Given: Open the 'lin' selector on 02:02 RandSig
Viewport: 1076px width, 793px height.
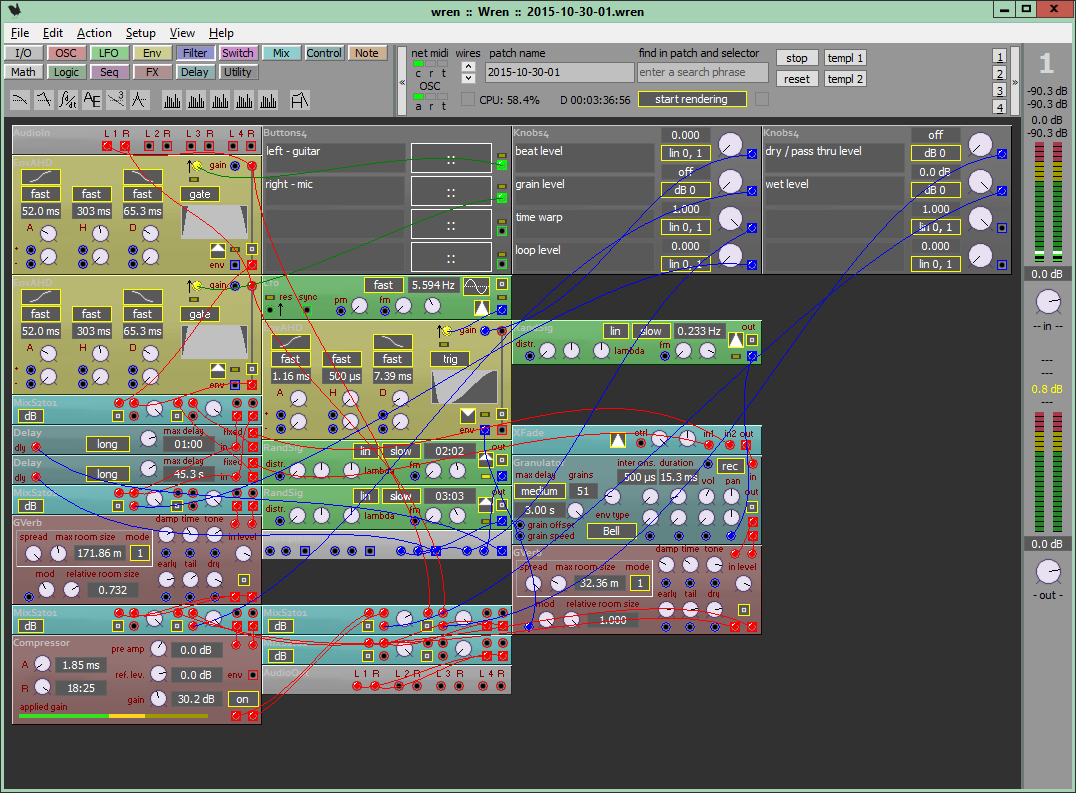Looking at the screenshot, I should pyautogui.click(x=366, y=451).
